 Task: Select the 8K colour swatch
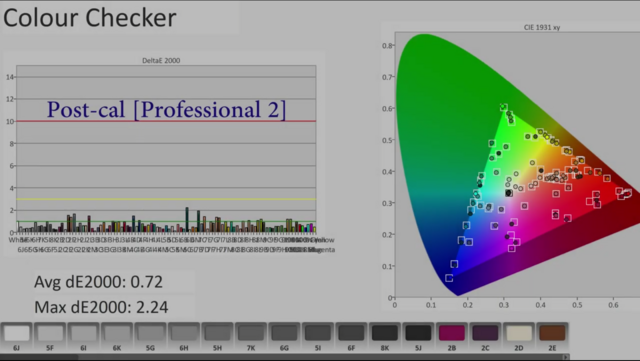384,333
